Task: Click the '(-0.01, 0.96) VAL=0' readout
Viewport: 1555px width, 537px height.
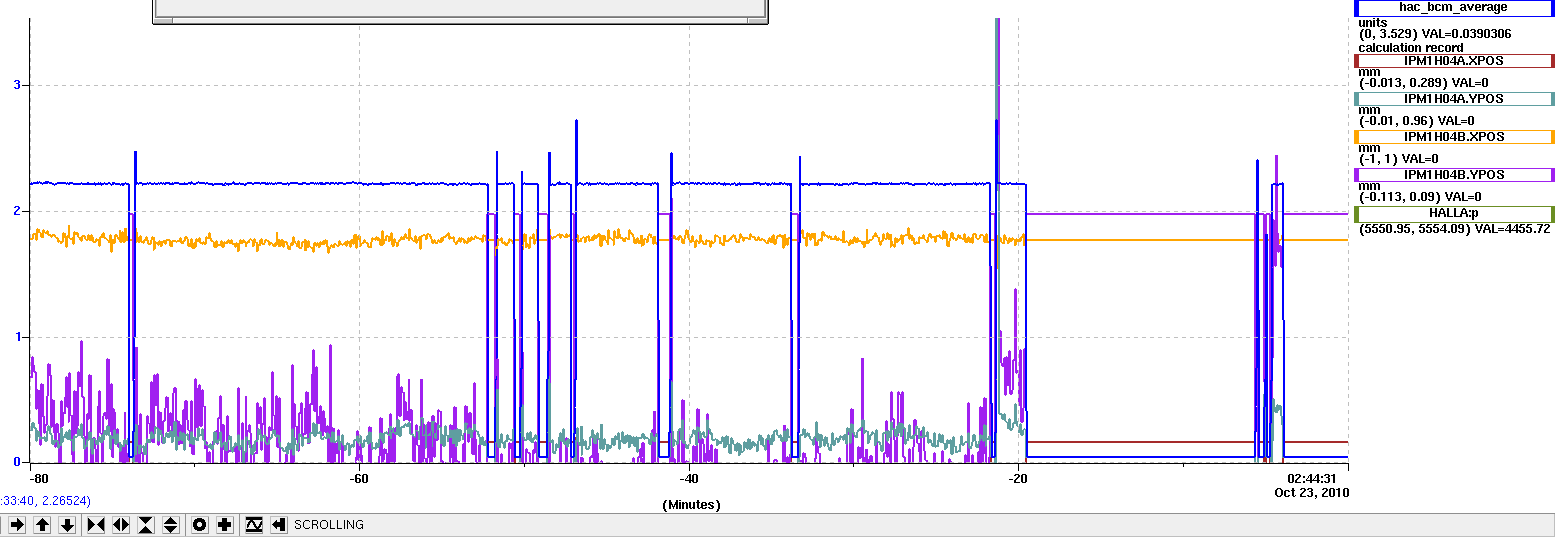Action: tap(1418, 121)
